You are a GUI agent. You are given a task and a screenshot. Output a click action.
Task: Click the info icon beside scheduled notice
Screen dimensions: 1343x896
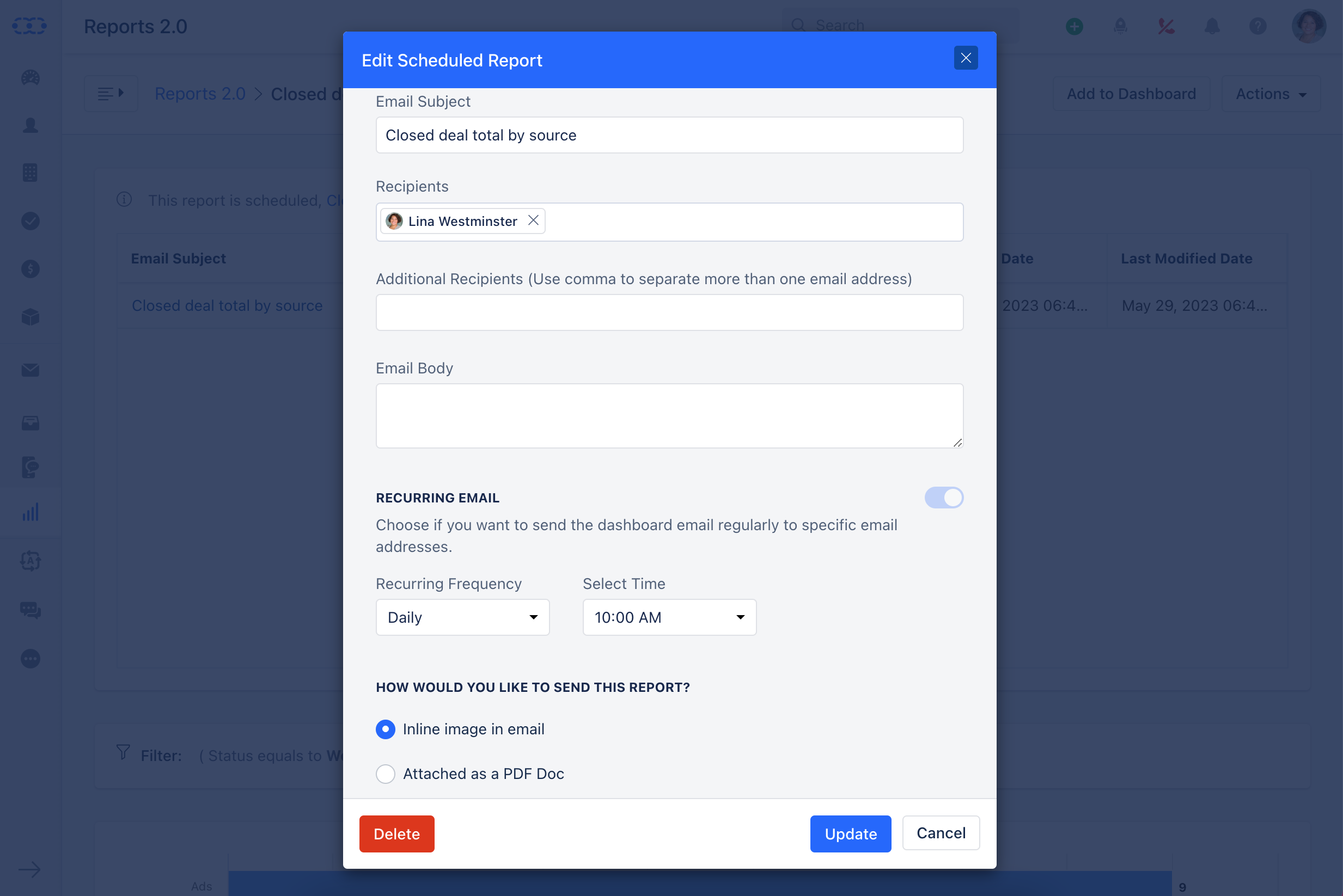124,199
